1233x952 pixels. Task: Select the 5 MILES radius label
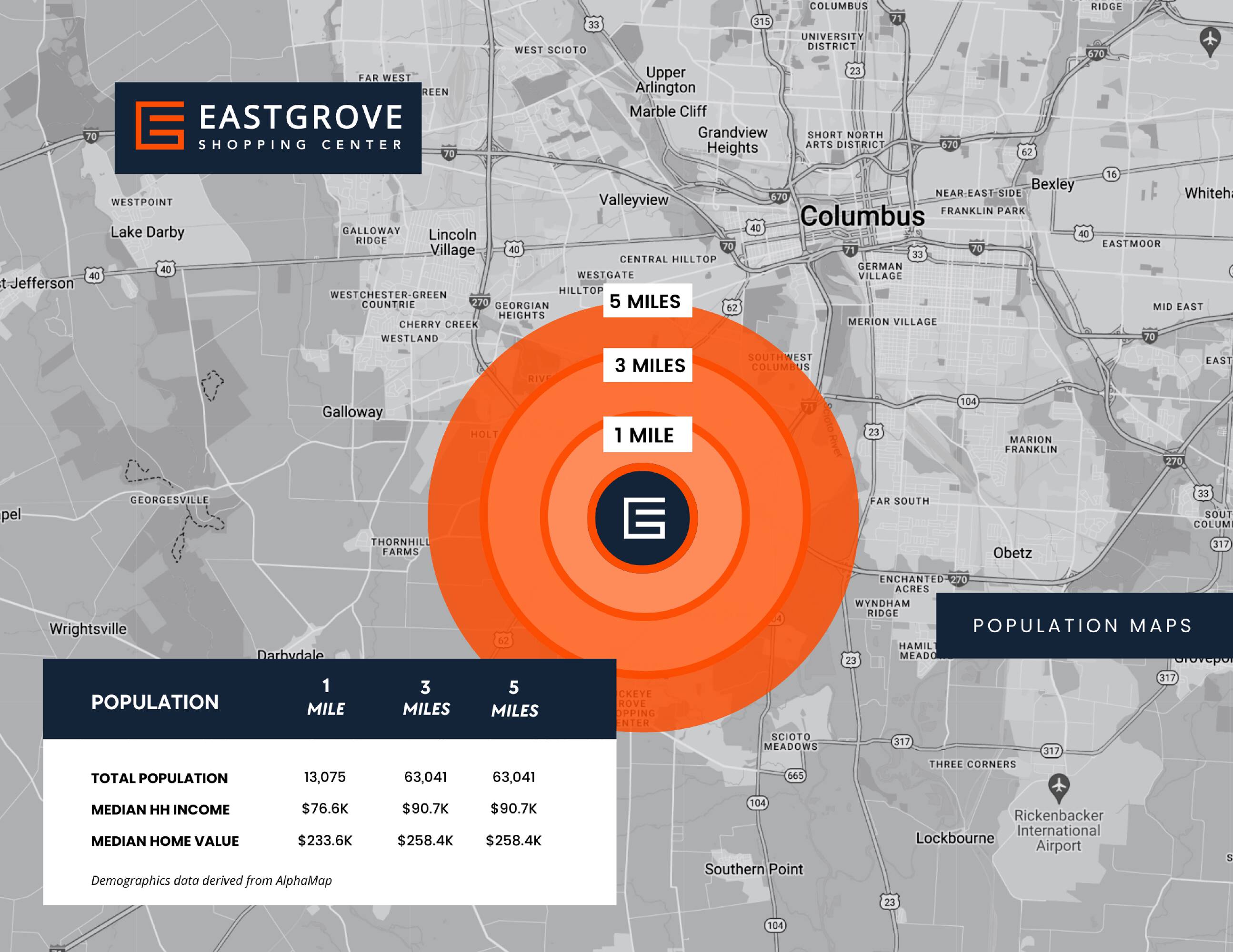pos(647,301)
